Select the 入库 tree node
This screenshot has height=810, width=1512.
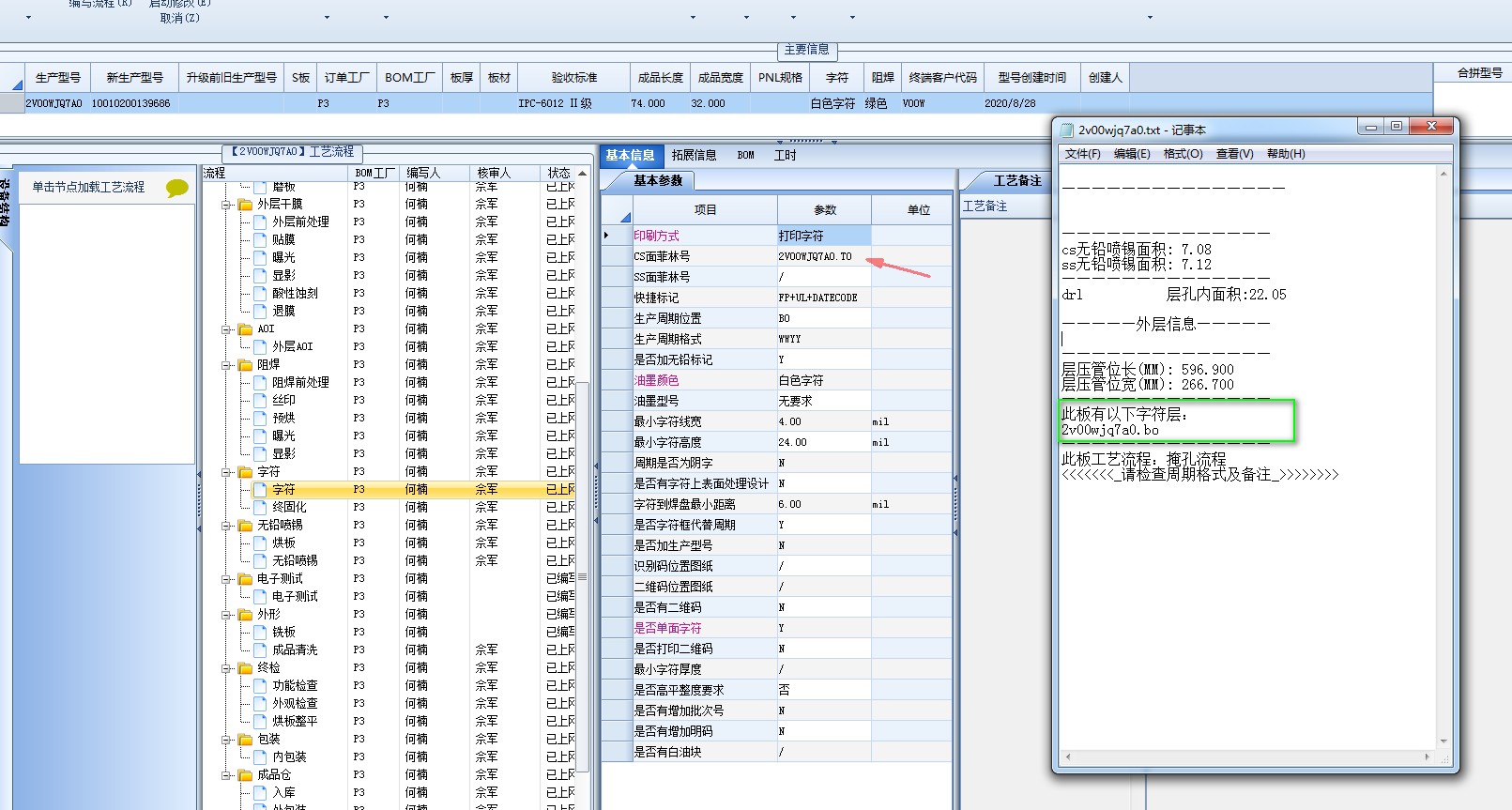click(x=283, y=792)
